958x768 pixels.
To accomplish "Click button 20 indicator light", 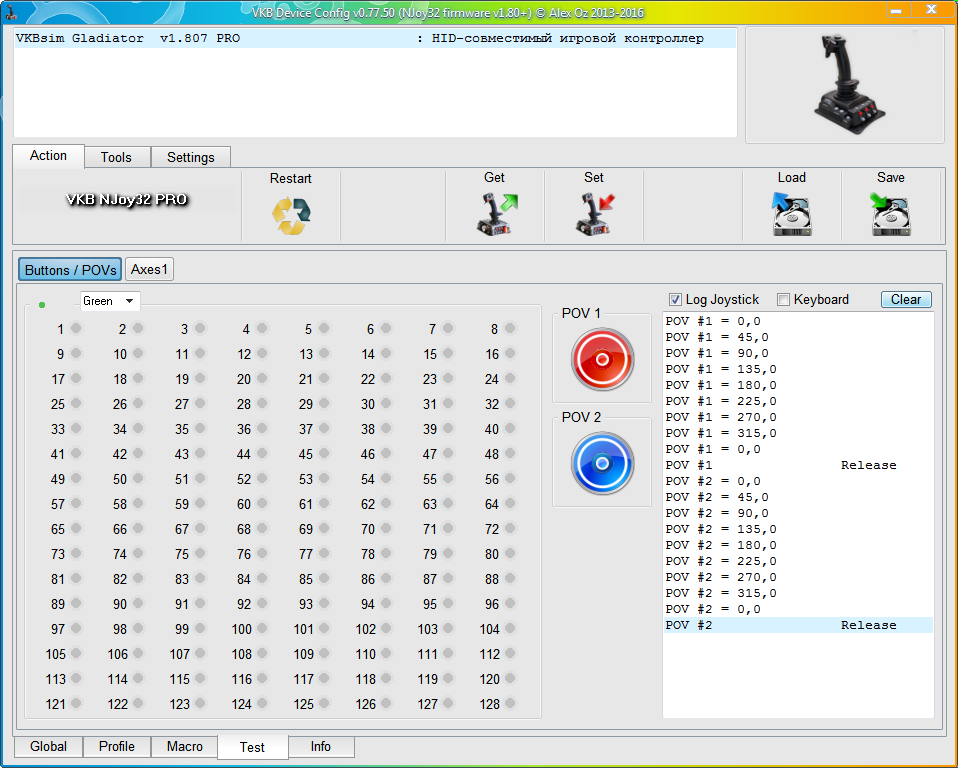I will point(262,378).
